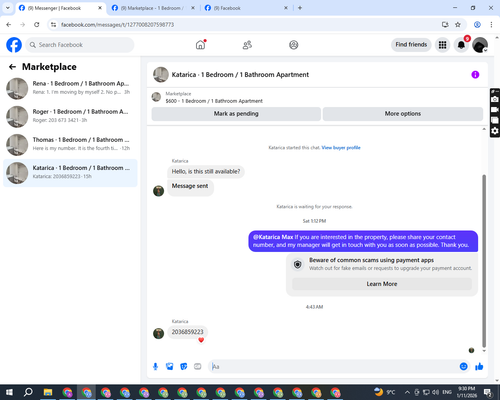Open the Groups icon in top navigation
Screen dimensions: 500x400
click(294, 45)
